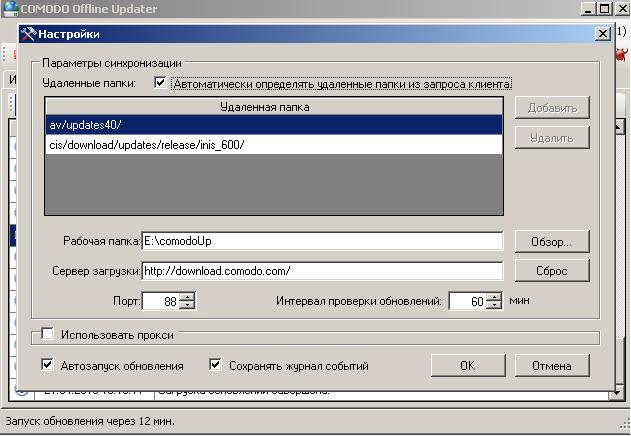Click the Удаленная папка column header
Screen dimensions: 631x436
tap(274, 107)
